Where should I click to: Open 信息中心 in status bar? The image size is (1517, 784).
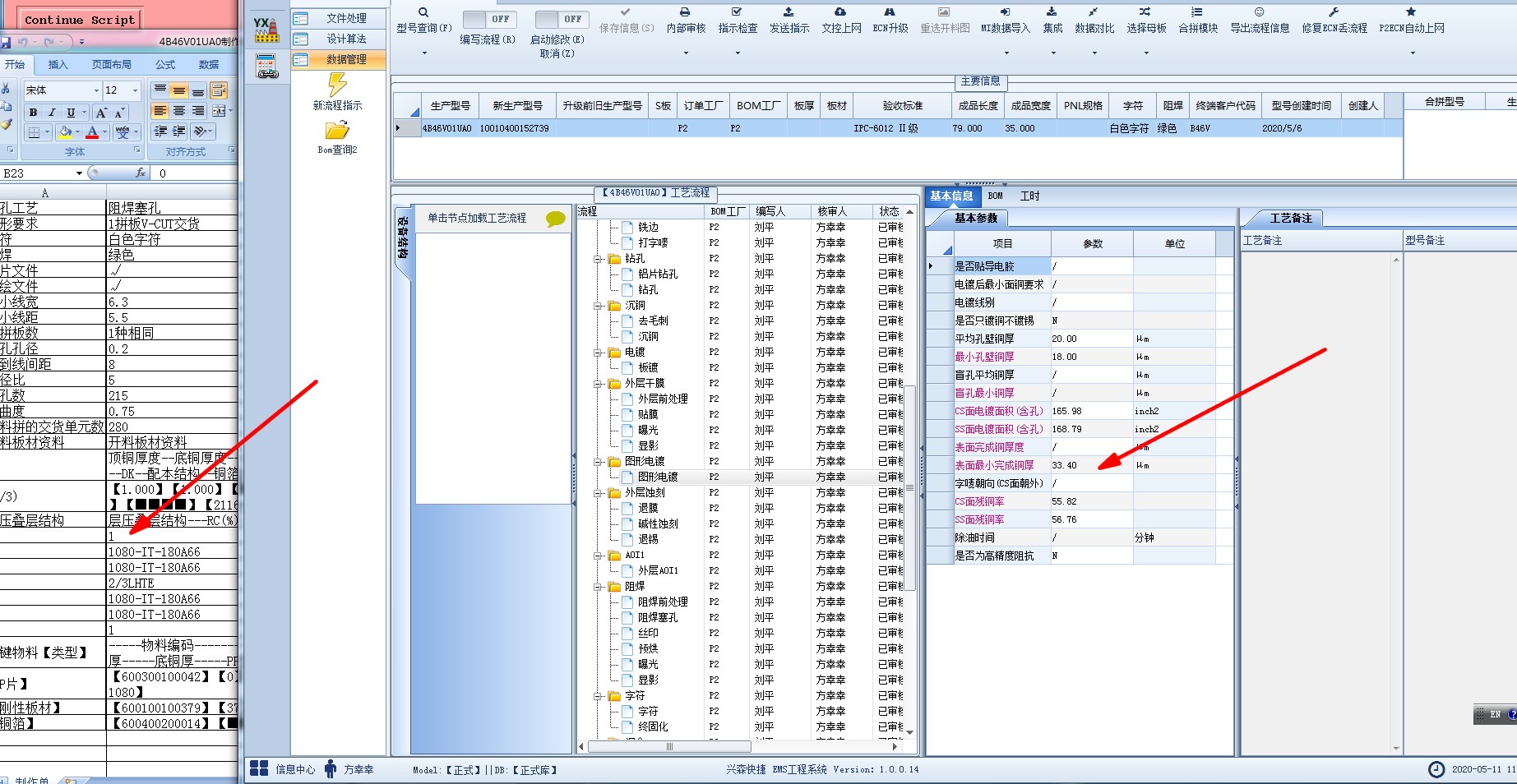pyautogui.click(x=283, y=769)
